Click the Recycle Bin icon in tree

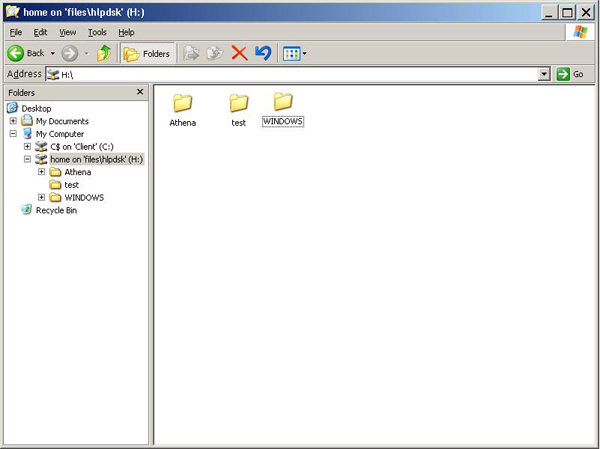[x=27, y=210]
